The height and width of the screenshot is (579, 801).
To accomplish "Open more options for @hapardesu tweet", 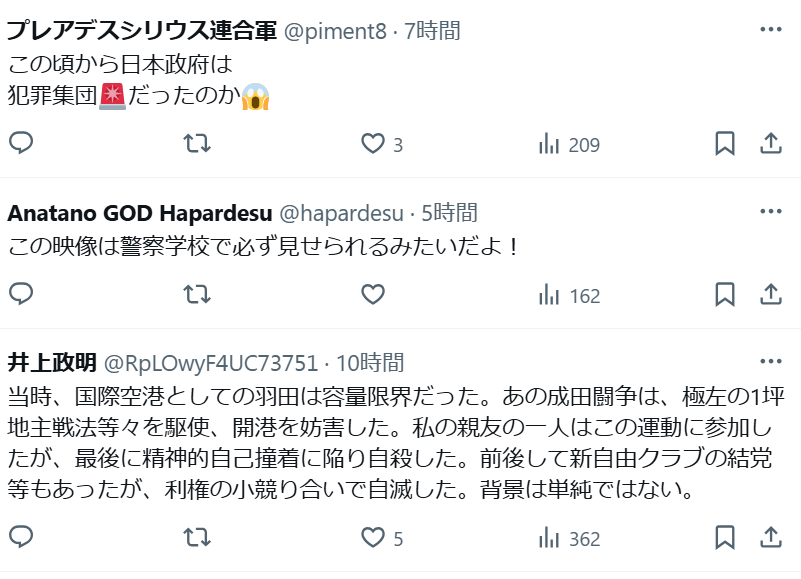I will (771, 211).
